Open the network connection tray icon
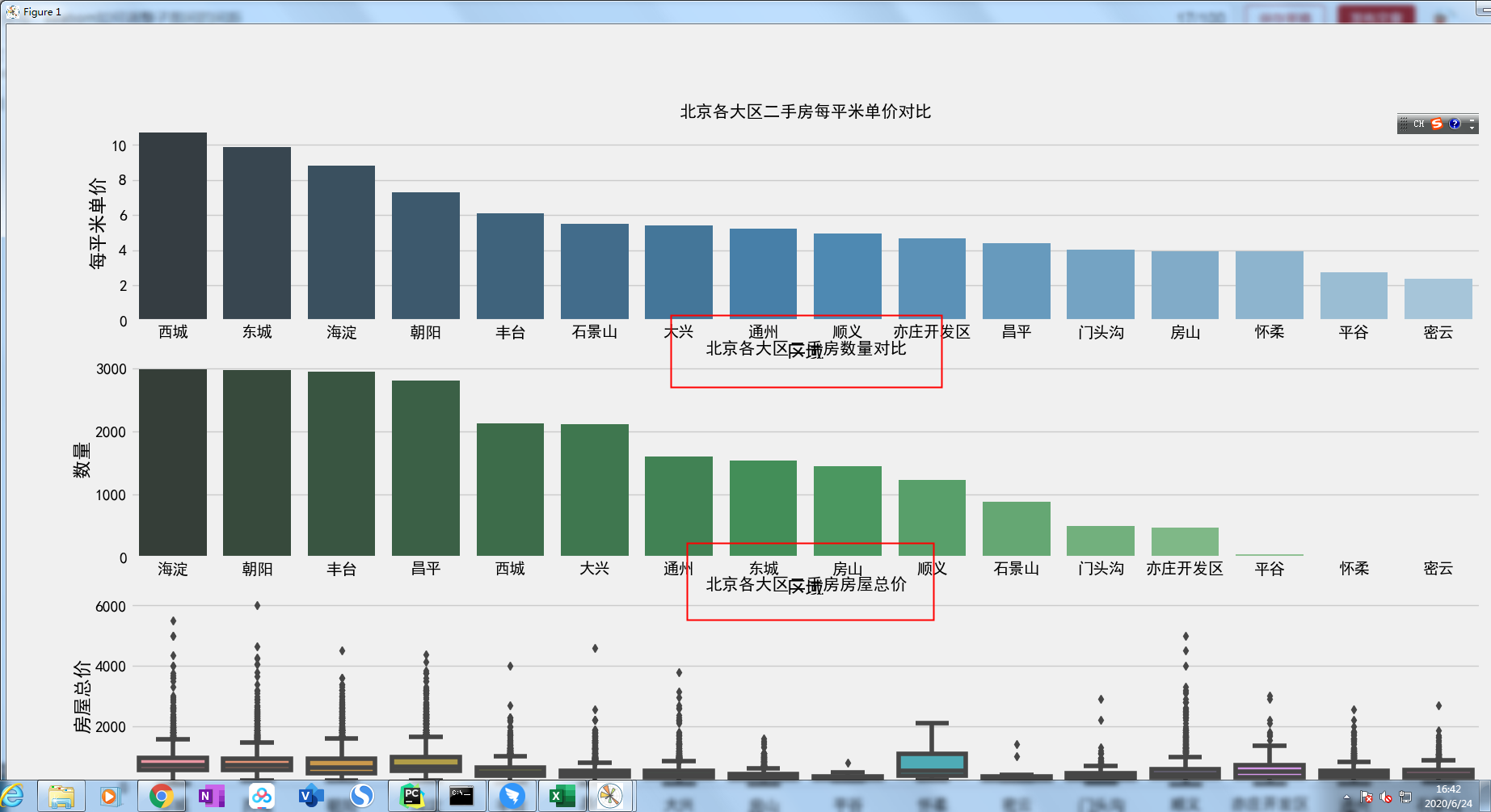The height and width of the screenshot is (812, 1491). point(1405,797)
